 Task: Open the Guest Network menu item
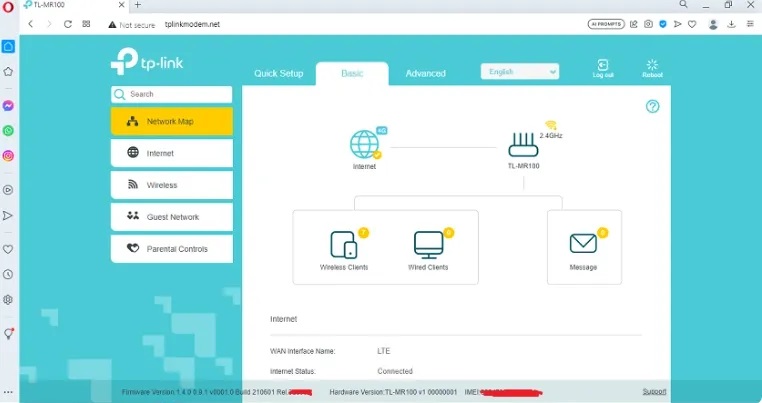172,217
